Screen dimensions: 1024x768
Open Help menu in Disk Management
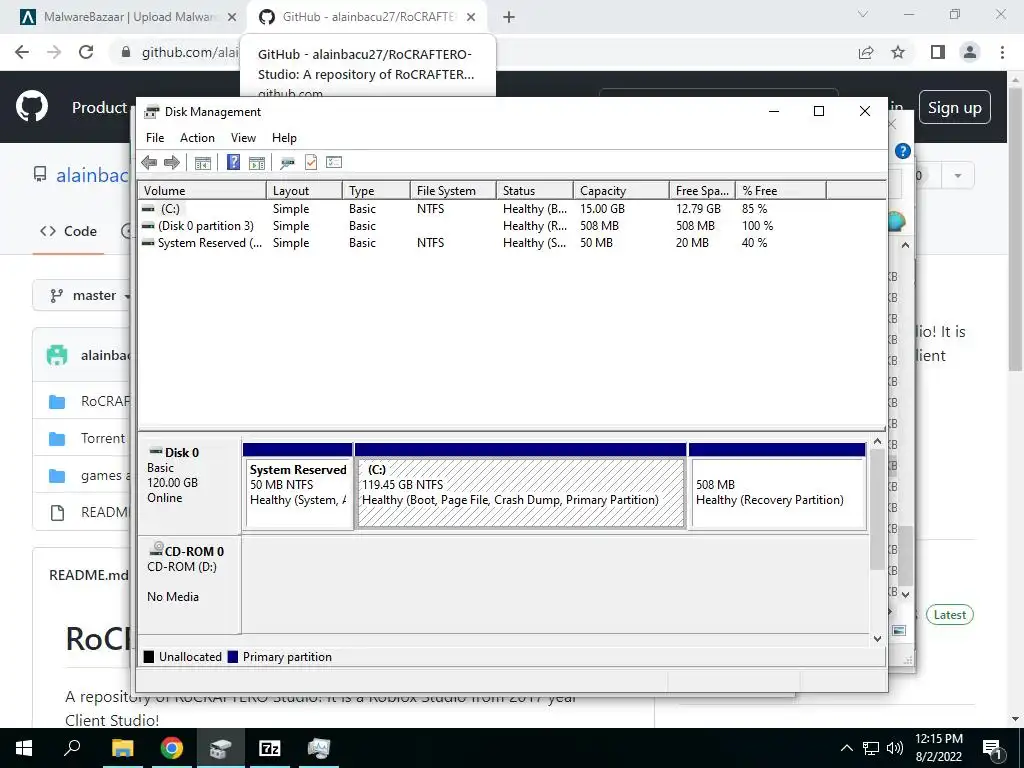click(284, 138)
